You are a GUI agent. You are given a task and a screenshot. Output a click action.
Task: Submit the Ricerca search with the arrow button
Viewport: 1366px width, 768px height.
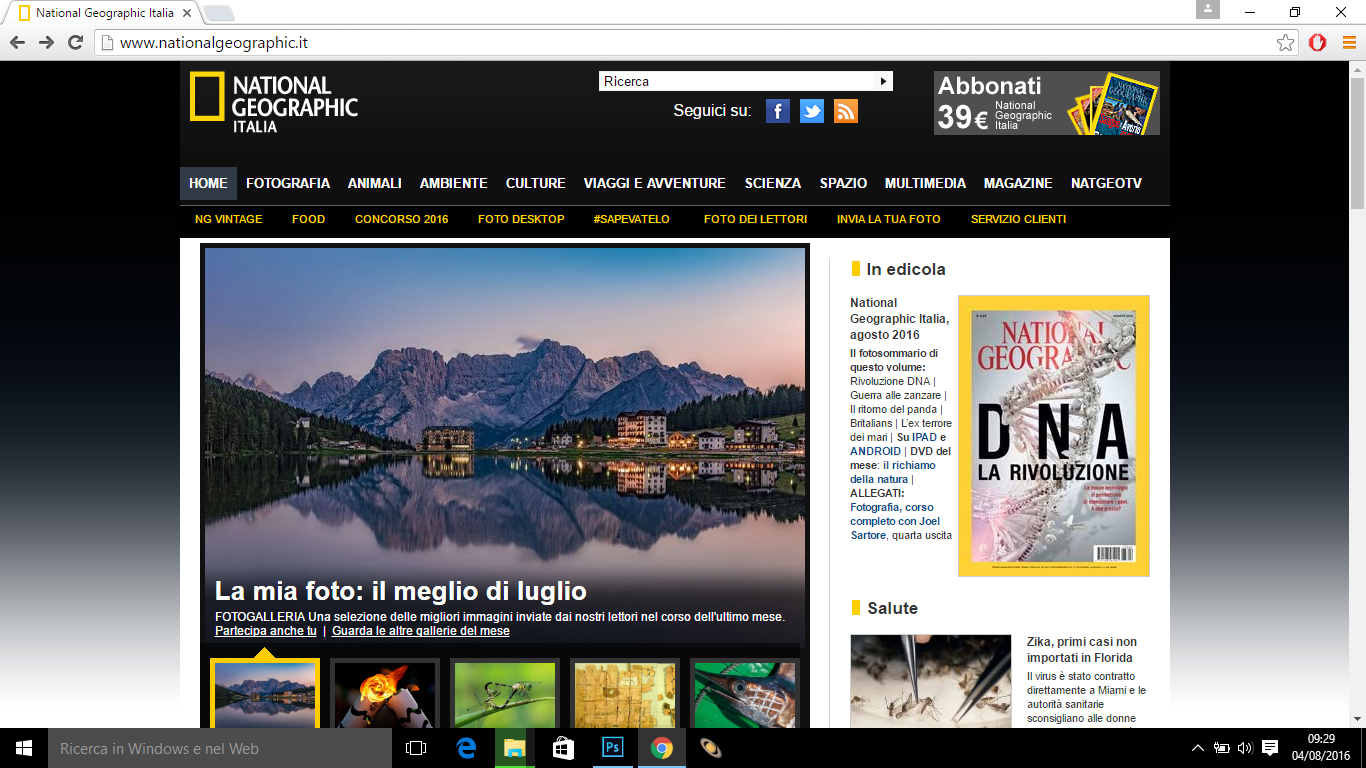point(885,80)
